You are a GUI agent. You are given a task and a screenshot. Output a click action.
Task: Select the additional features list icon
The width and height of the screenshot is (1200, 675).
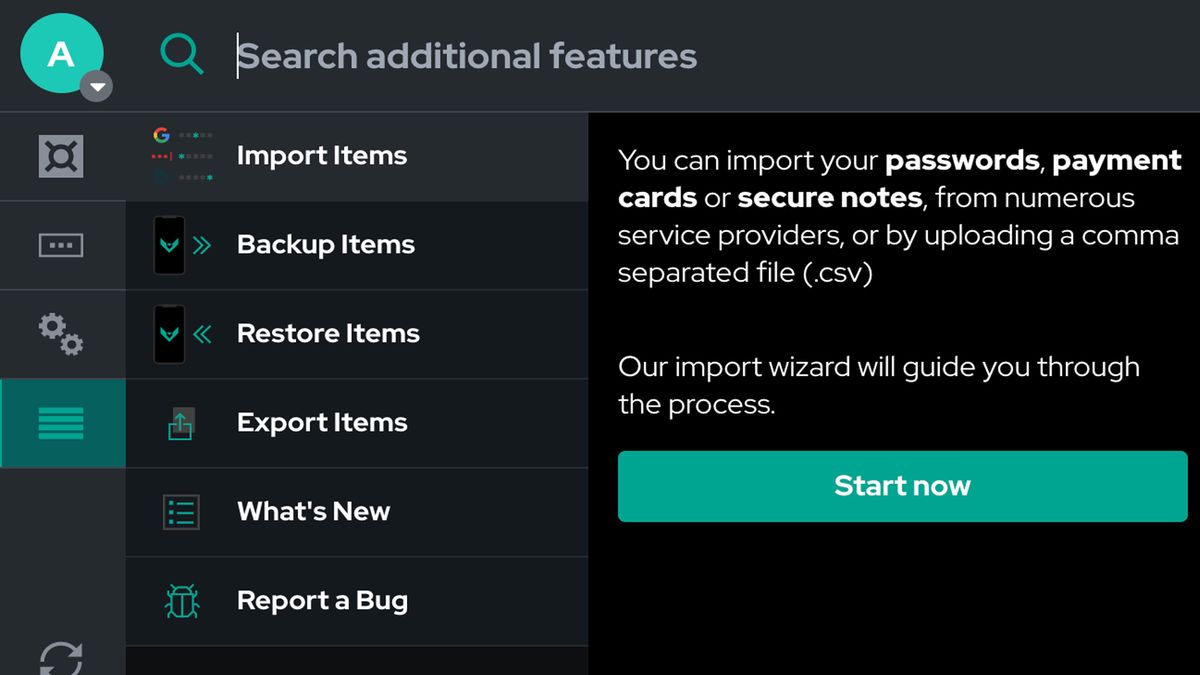point(61,423)
